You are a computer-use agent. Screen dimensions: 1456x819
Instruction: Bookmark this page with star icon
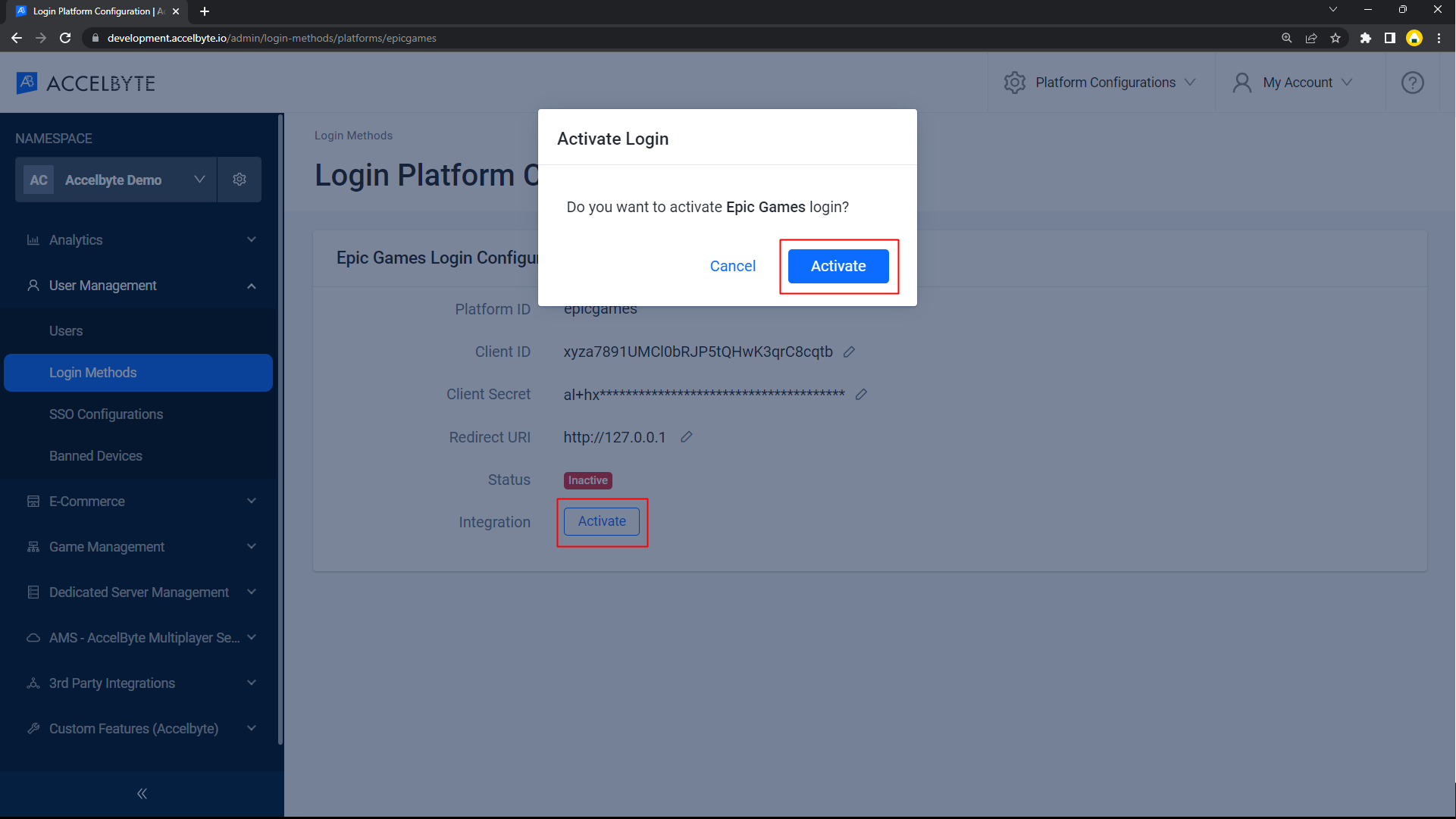click(x=1335, y=38)
